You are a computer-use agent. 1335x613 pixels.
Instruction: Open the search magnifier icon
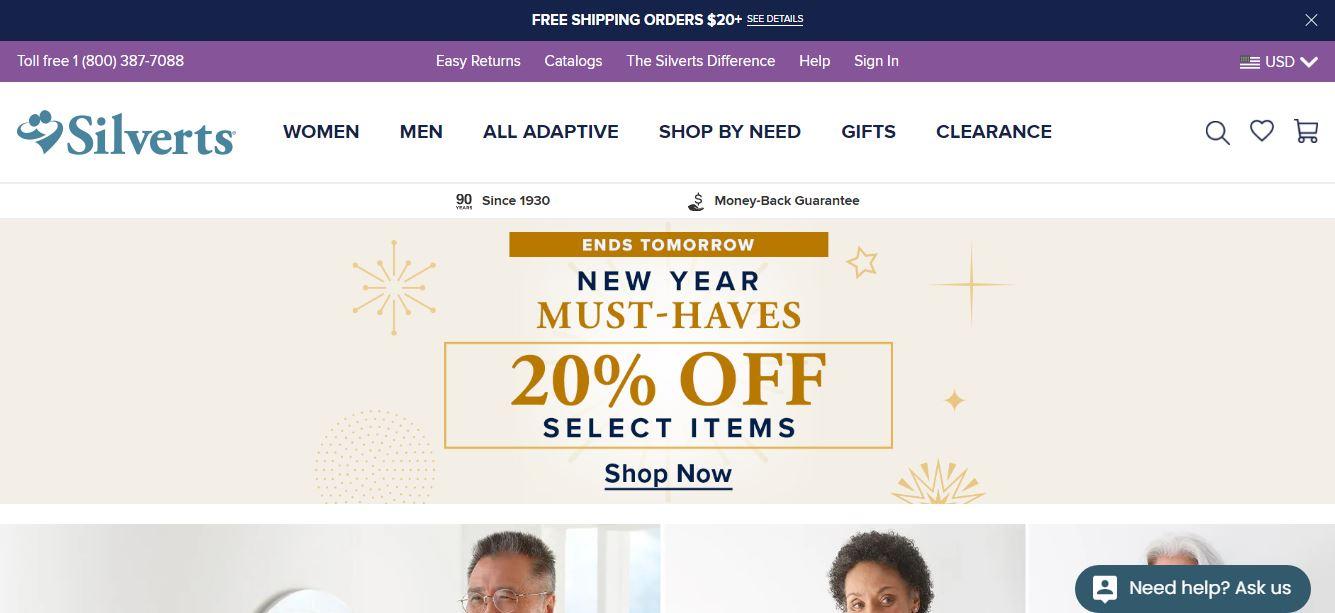1217,132
